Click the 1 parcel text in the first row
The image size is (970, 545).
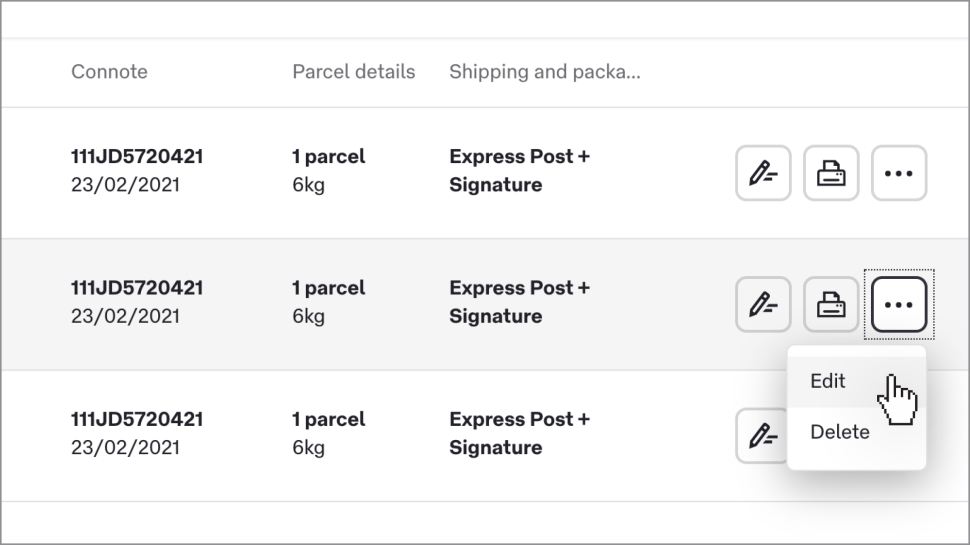tap(328, 157)
